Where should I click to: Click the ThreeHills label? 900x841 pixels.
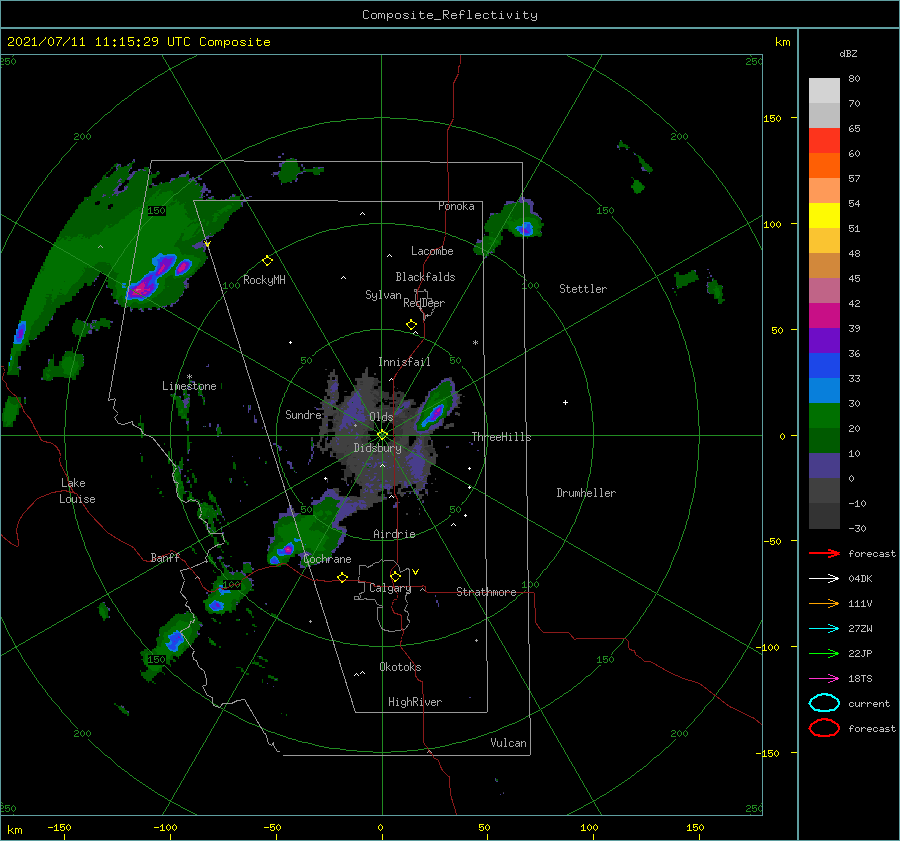[501, 437]
